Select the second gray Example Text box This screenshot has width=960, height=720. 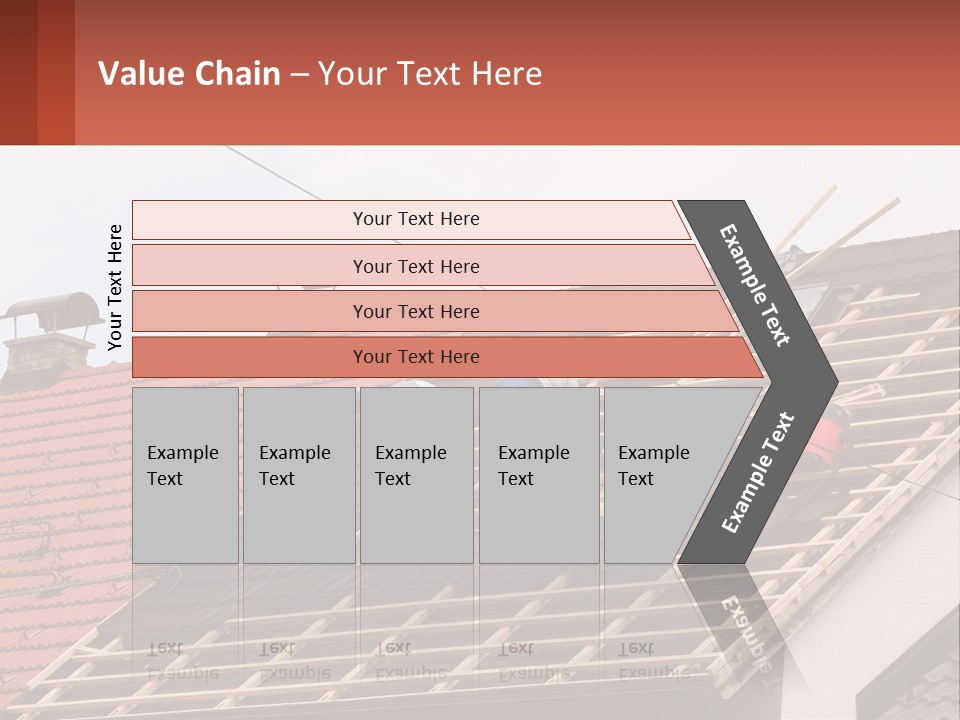pyautogui.click(x=298, y=475)
